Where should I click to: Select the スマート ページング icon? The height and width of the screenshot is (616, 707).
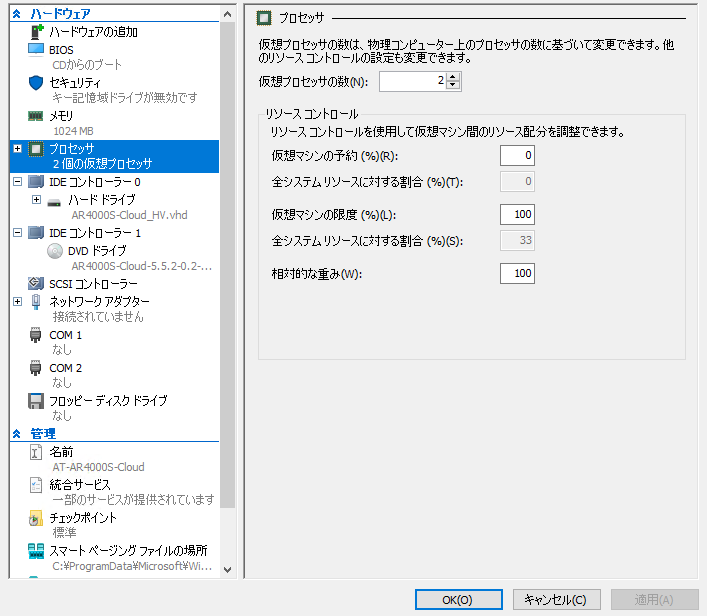36,551
